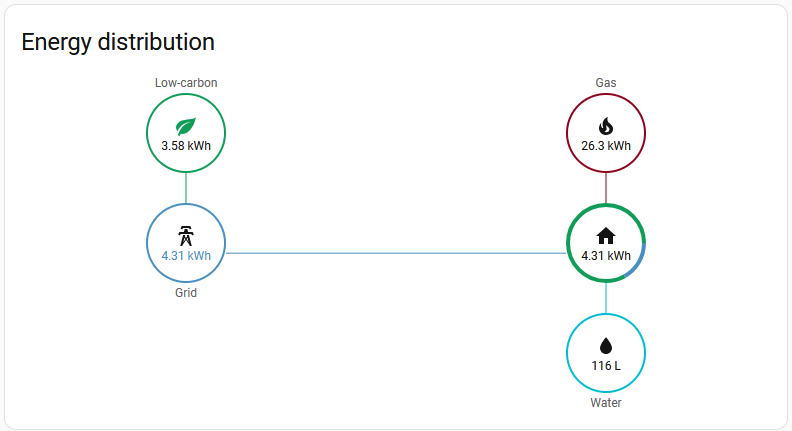792x431 pixels.
Task: Open the 26.3 kWh gas consumption value
Action: tap(606, 146)
